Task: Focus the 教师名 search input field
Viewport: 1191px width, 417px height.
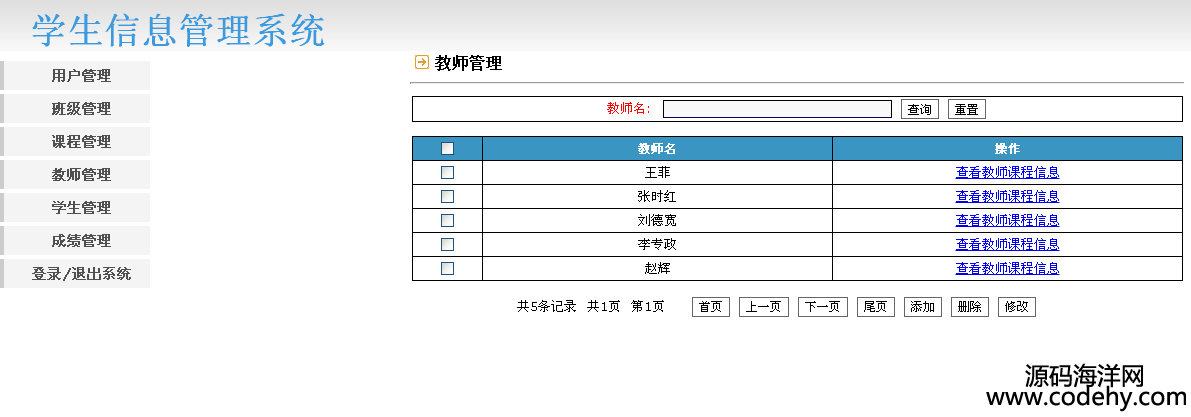Action: (777, 109)
